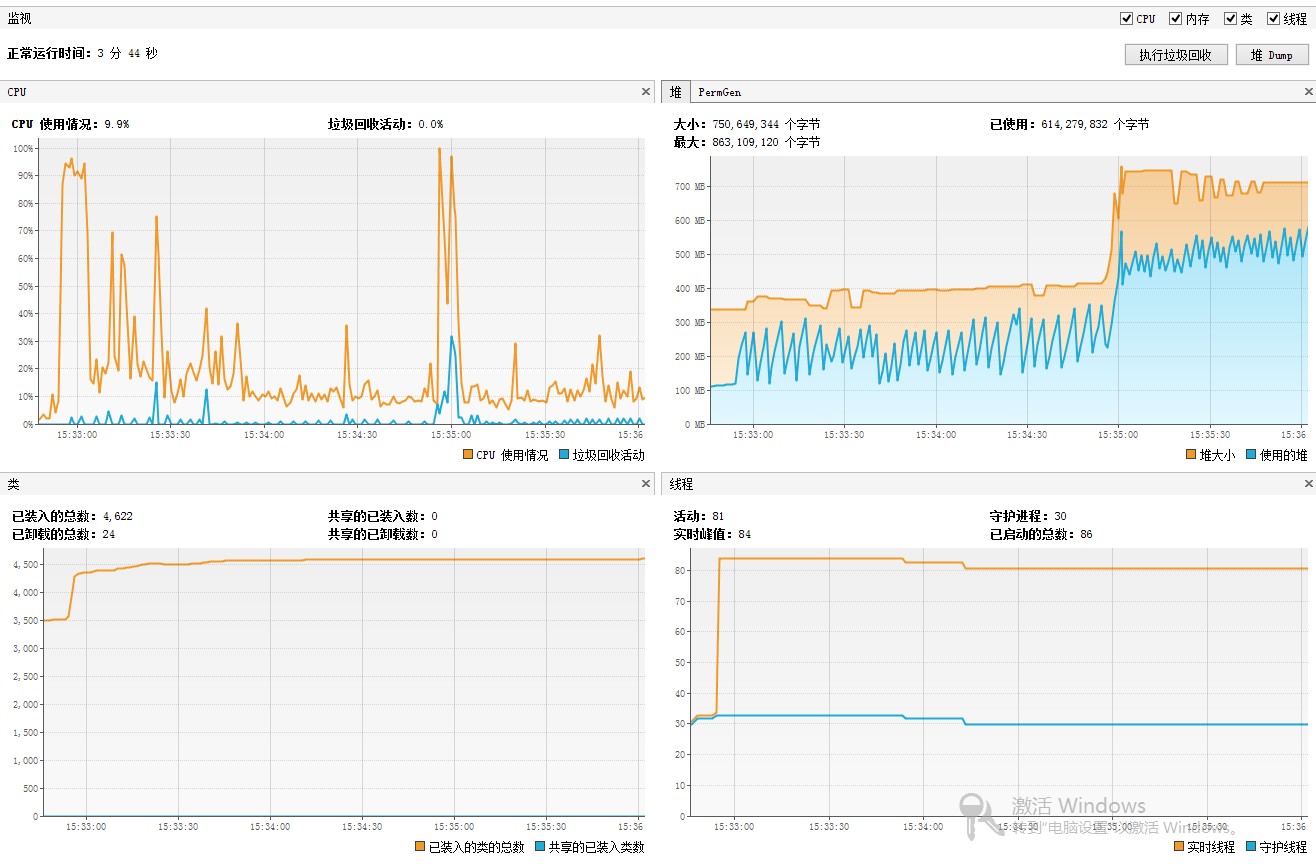Click the 守护线程 blue legend swatch
This screenshot has width=1316, height=864.
click(1251, 847)
